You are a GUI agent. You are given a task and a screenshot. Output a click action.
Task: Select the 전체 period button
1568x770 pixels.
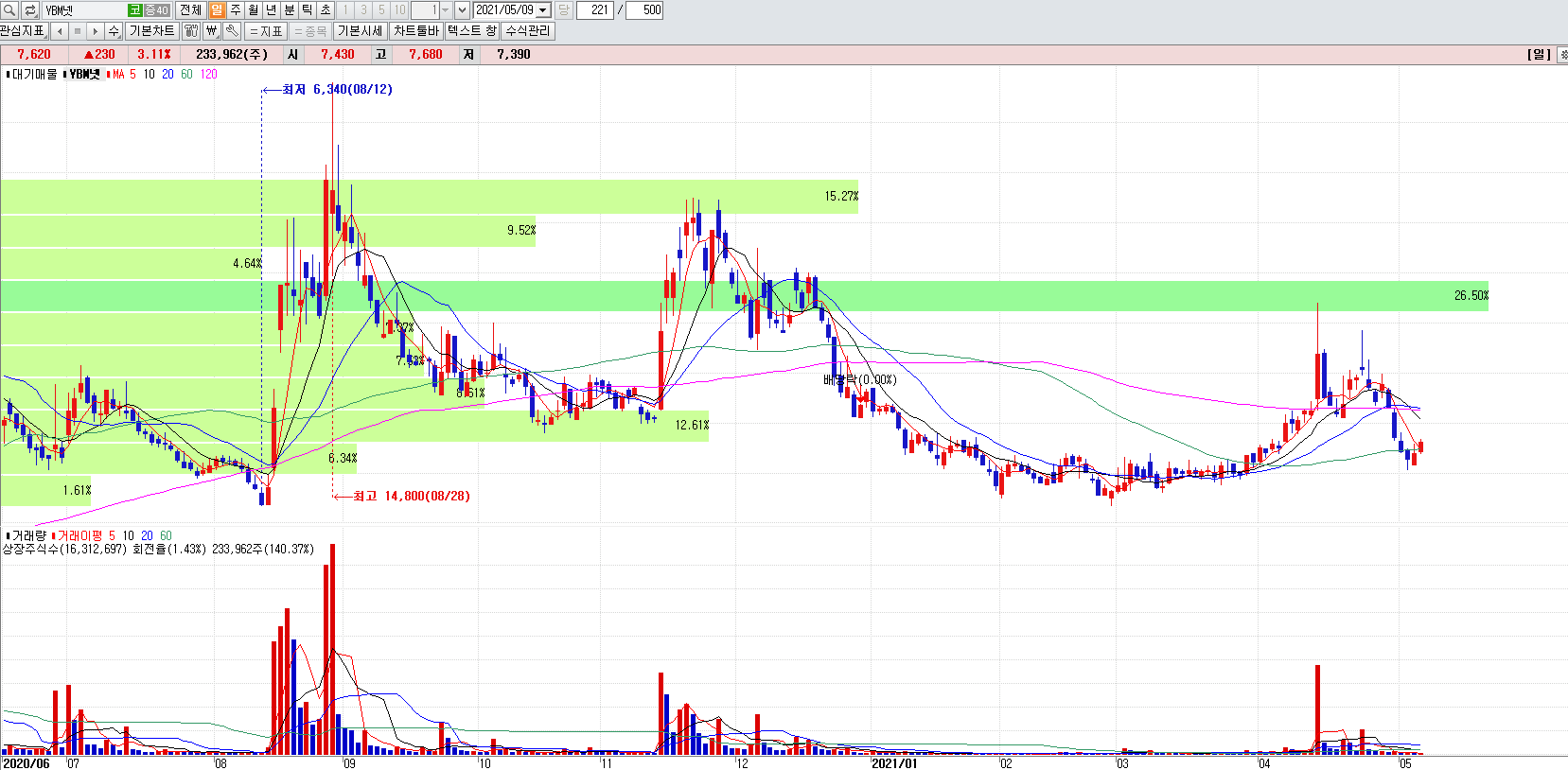click(x=190, y=9)
